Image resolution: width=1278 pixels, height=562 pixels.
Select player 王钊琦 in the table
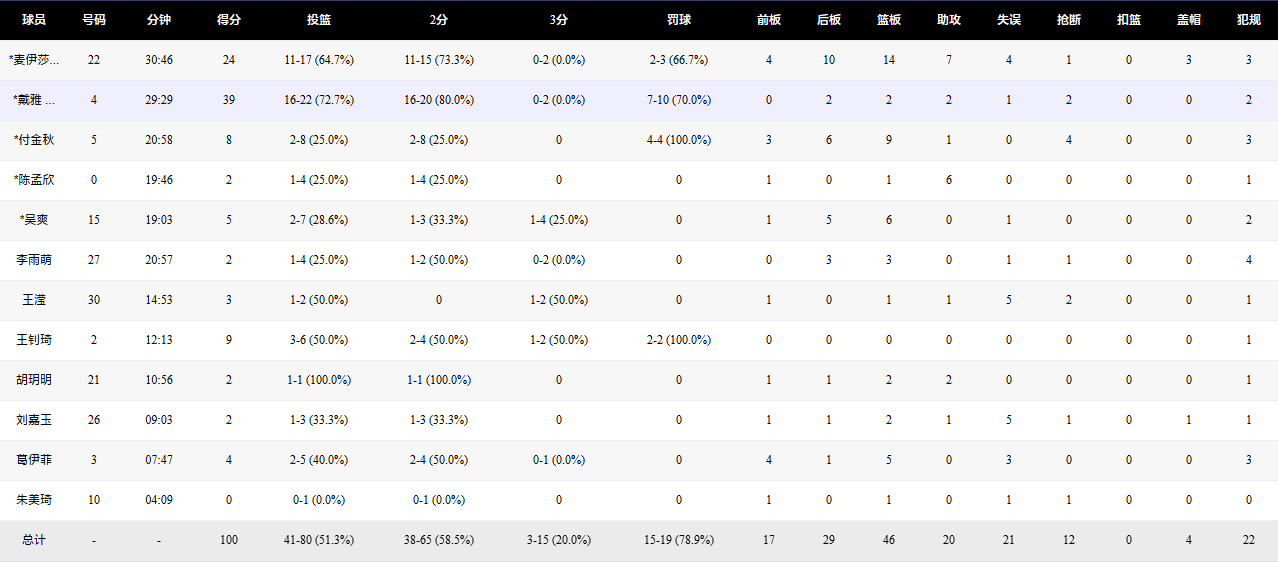point(34,340)
